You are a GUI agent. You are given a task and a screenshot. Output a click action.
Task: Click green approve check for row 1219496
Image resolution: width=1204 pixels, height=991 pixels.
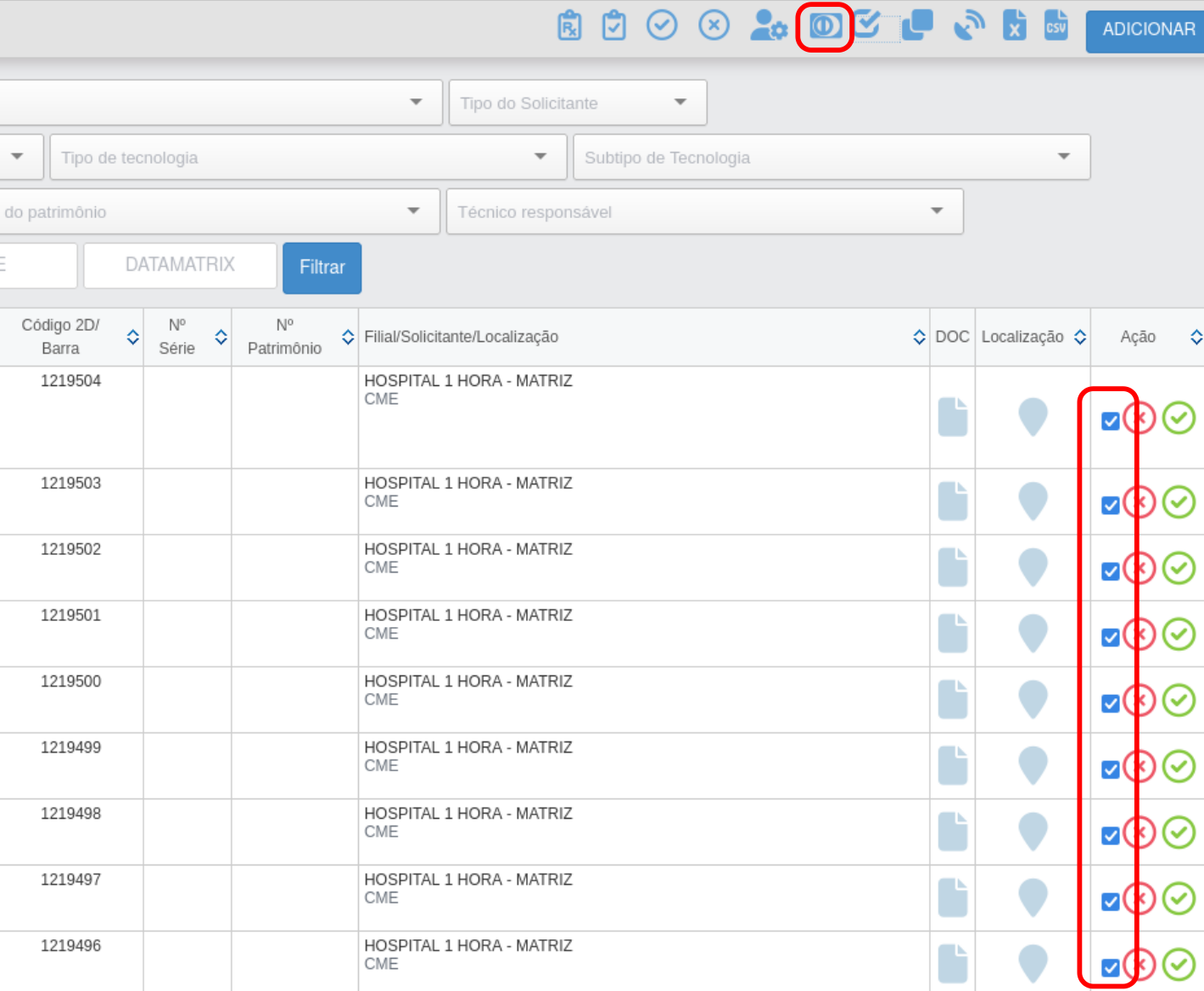(x=1179, y=964)
